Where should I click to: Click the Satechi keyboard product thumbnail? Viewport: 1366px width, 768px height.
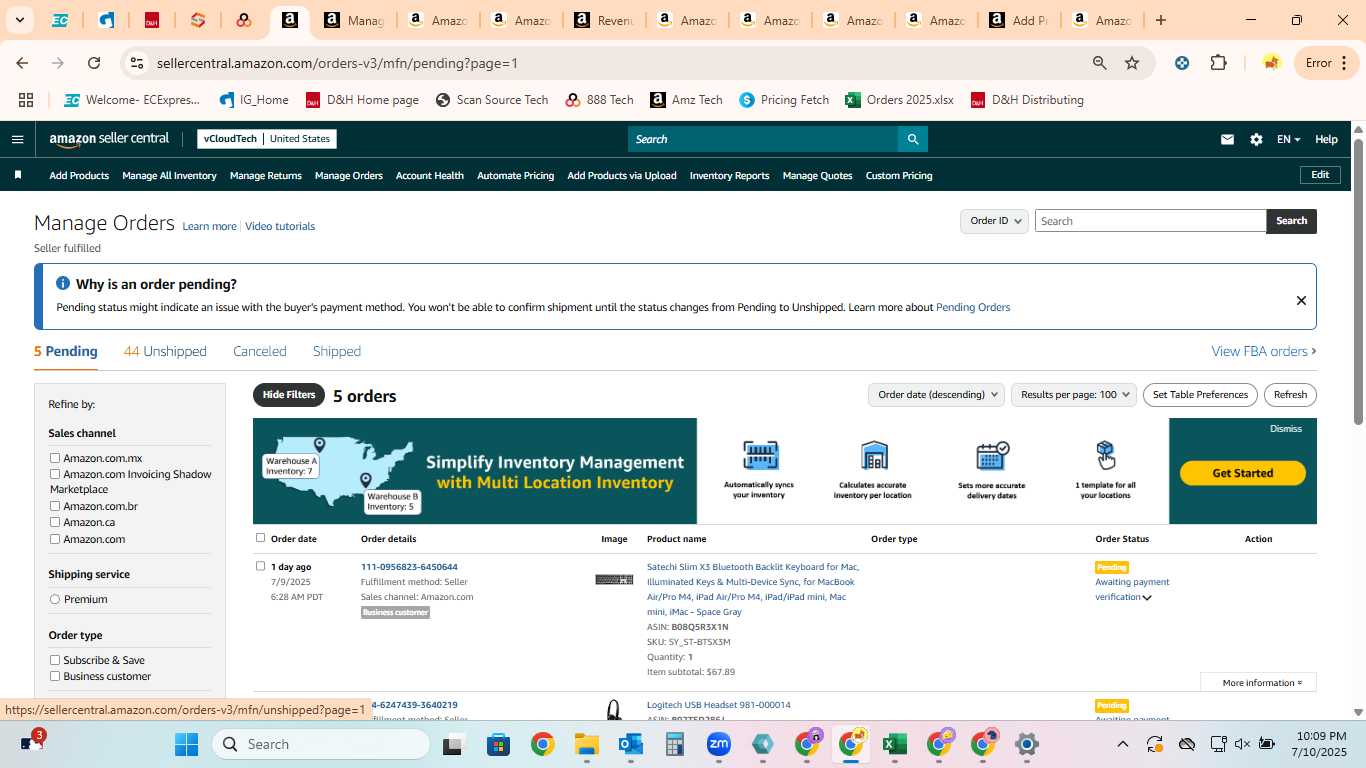pos(614,579)
